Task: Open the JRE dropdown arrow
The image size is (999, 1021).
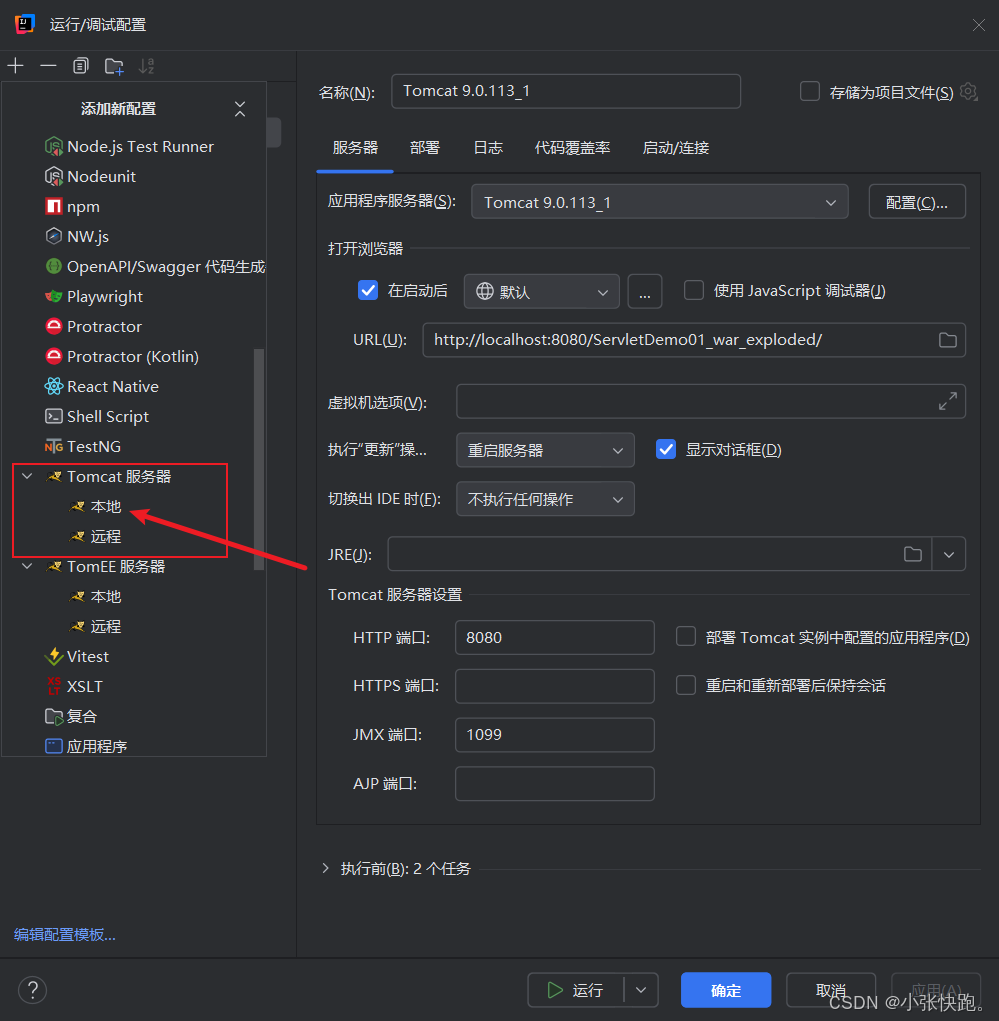Action: (x=949, y=554)
